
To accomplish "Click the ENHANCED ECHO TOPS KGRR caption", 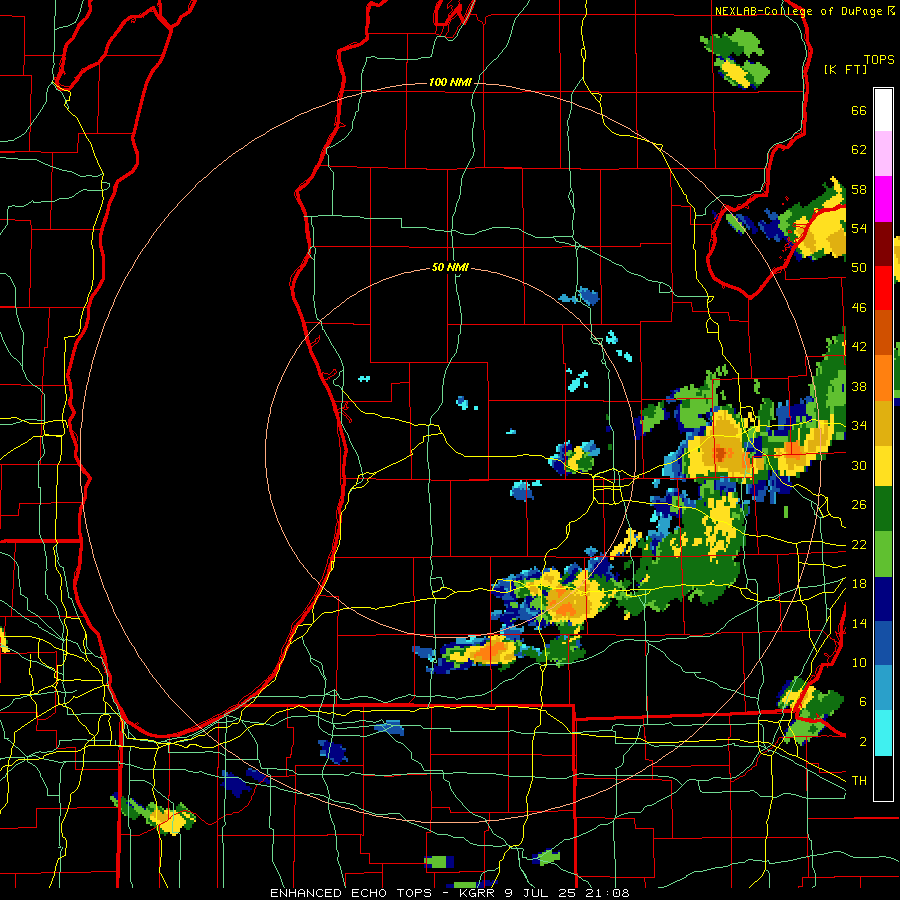I will 449,893.
